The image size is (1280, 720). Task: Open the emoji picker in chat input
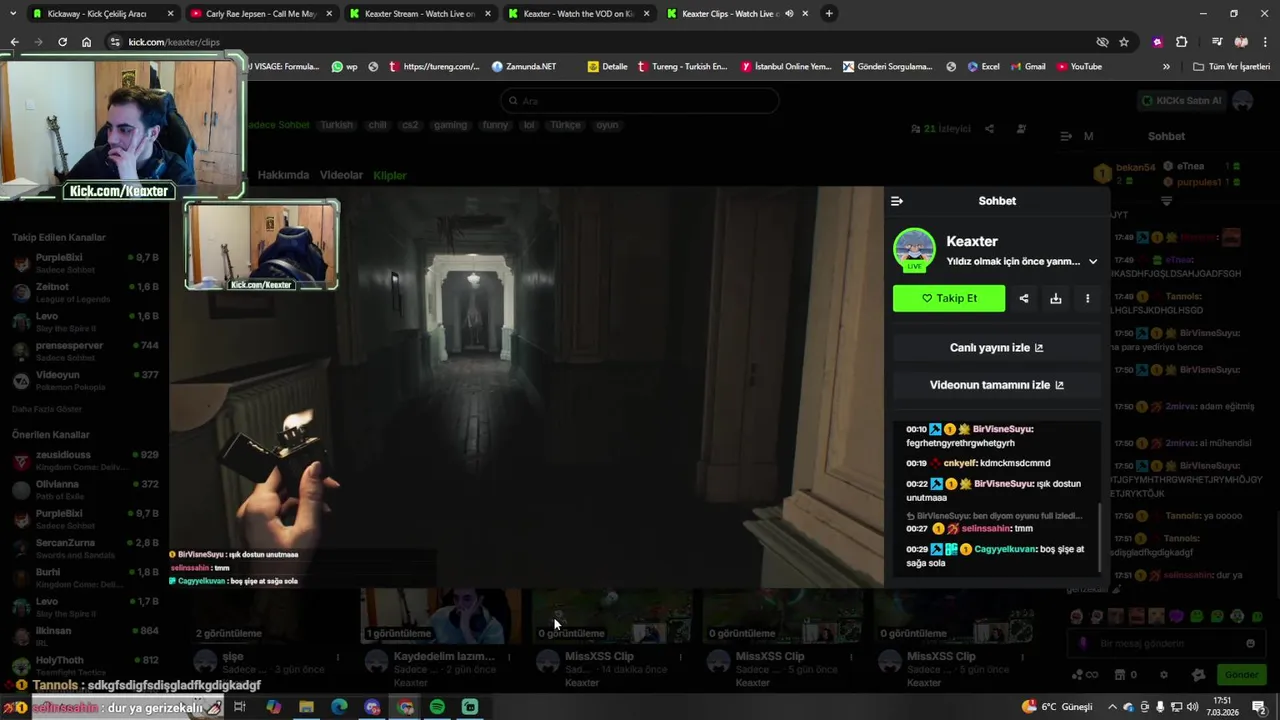click(x=1250, y=644)
